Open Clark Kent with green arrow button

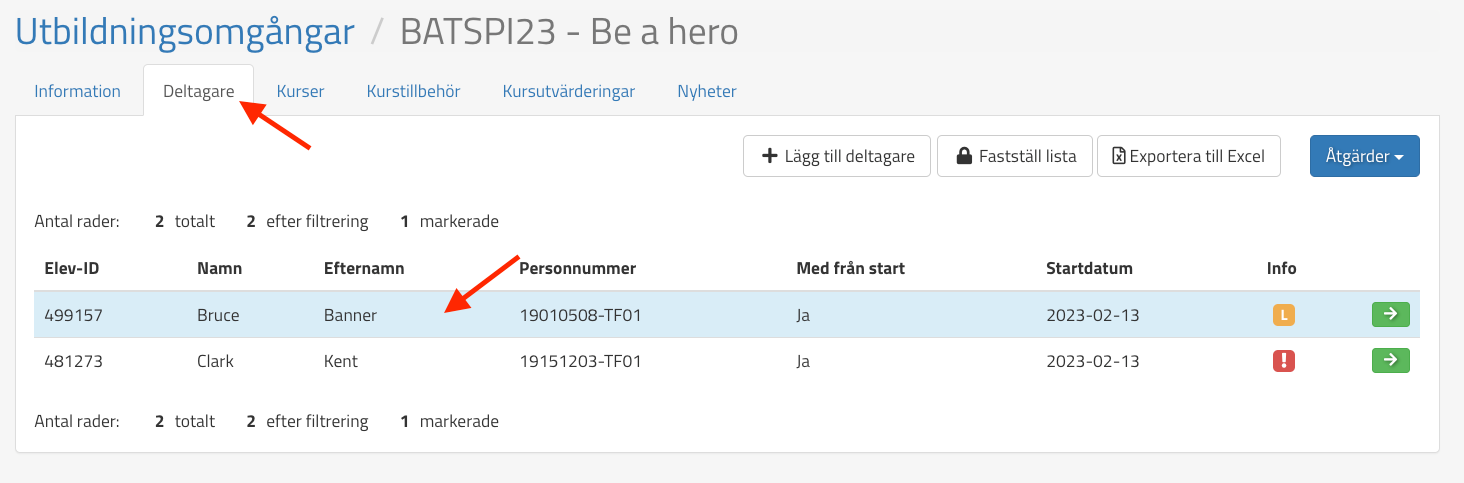click(1390, 360)
